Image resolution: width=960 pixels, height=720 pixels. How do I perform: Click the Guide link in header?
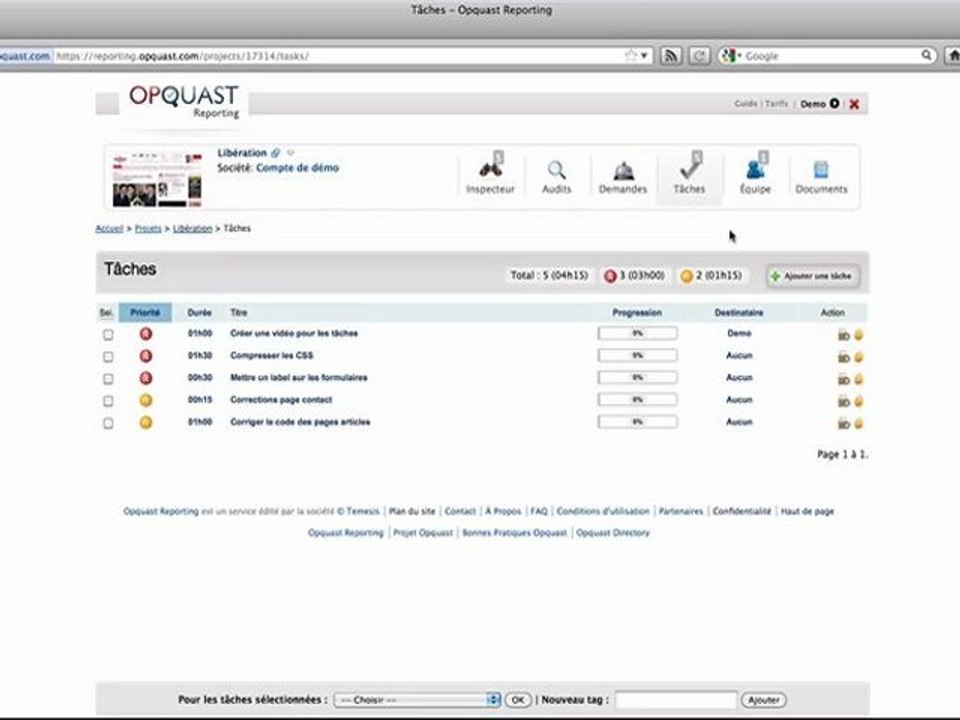point(746,103)
